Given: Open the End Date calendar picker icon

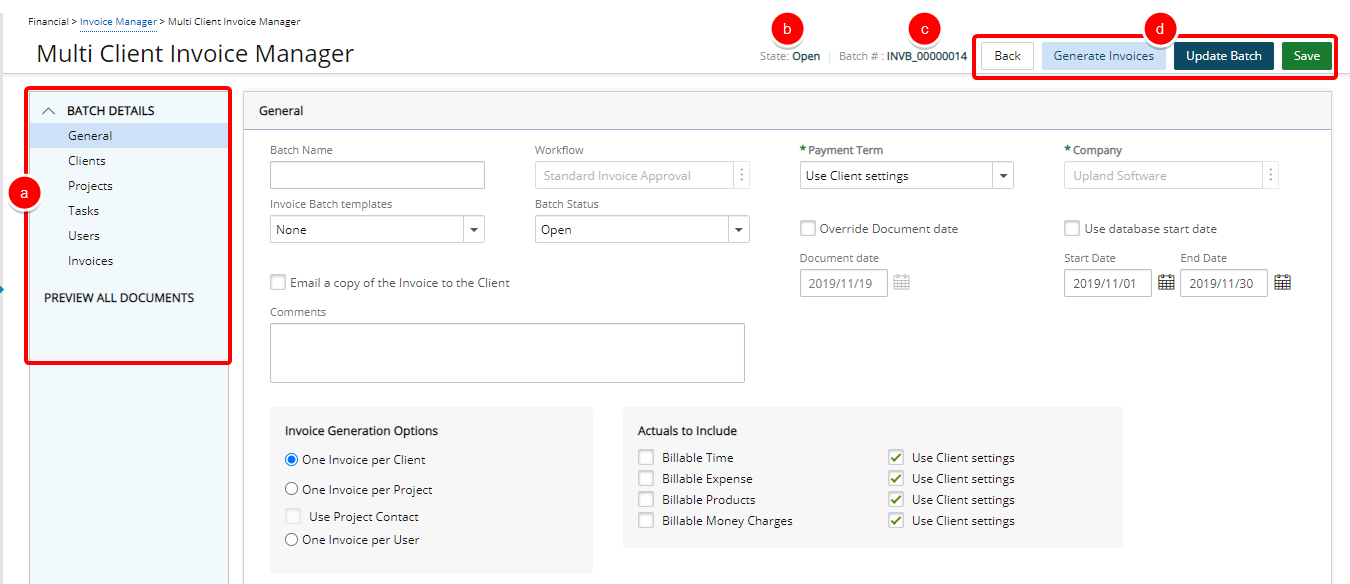Looking at the screenshot, I should 1282,283.
